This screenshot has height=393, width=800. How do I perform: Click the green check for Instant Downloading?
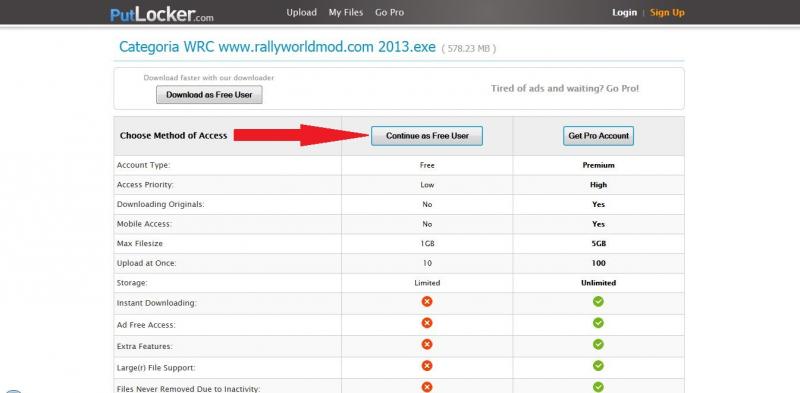[598, 302]
